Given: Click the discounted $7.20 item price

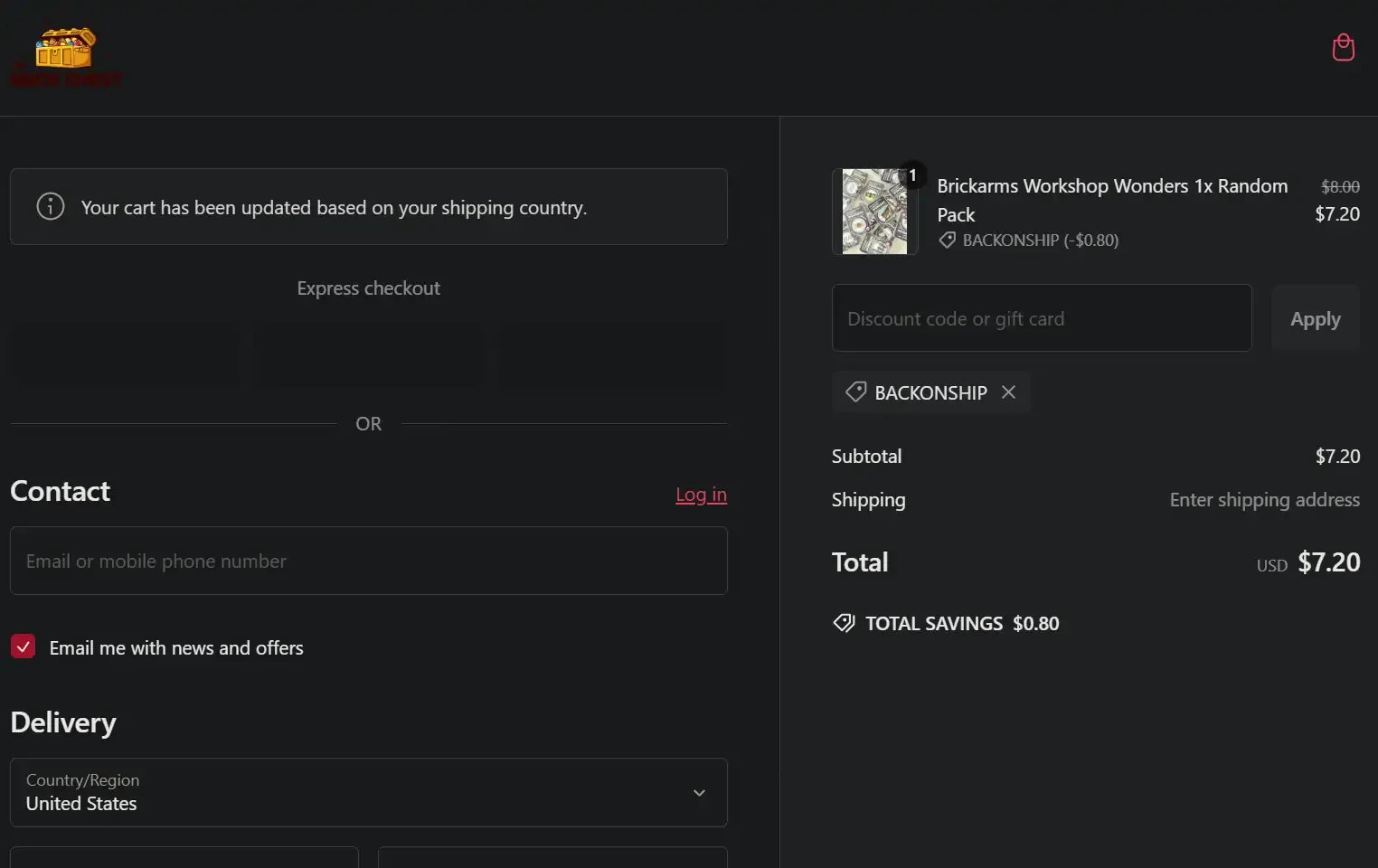Looking at the screenshot, I should [1336, 213].
